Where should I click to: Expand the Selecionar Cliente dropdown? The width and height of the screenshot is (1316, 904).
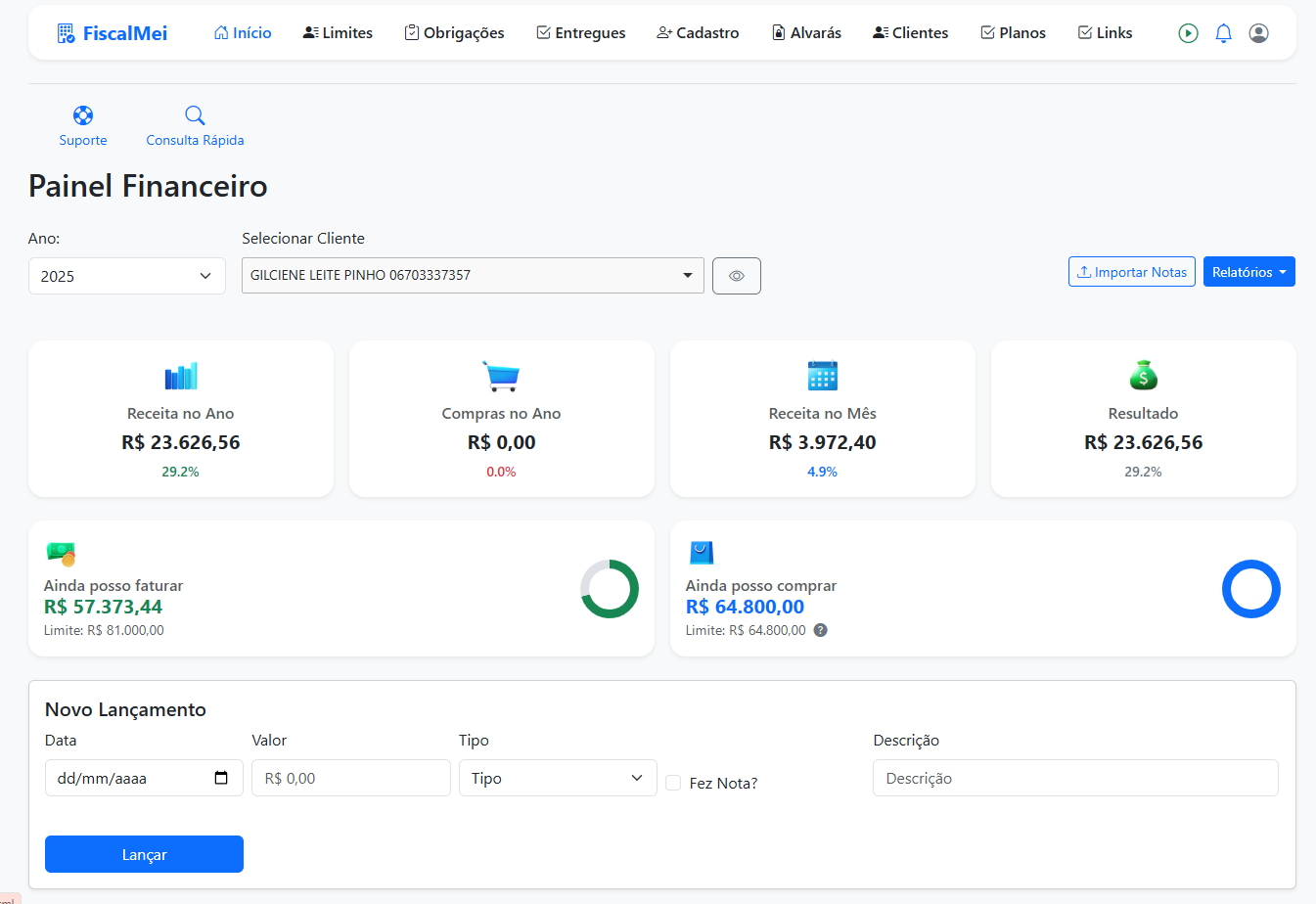(473, 275)
